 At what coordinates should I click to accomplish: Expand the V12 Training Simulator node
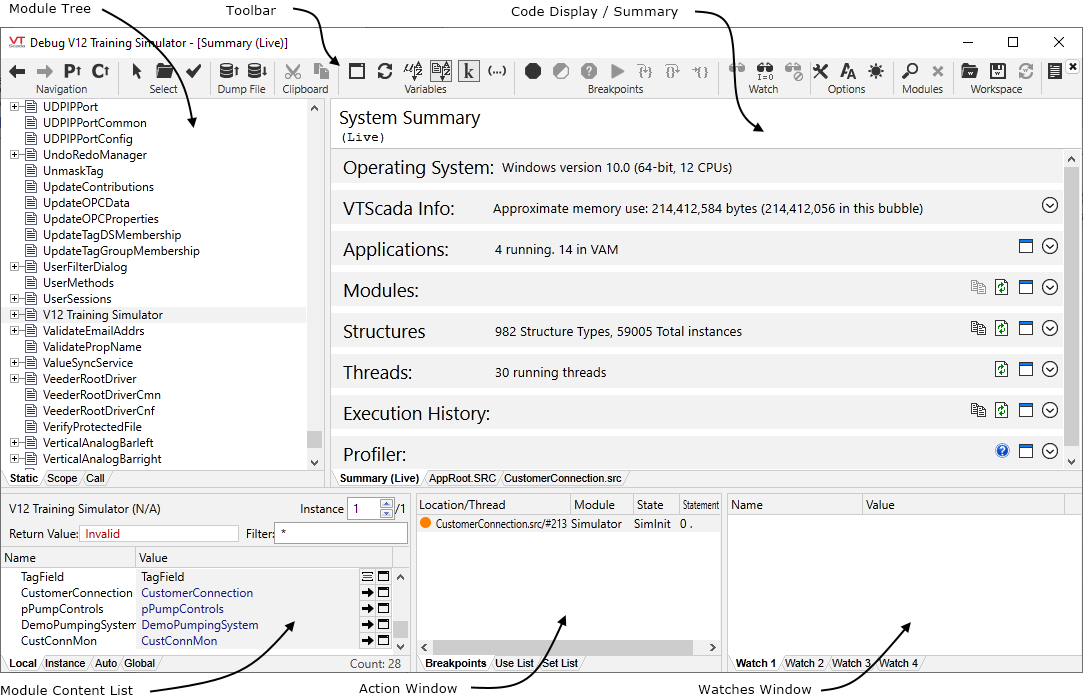15,315
